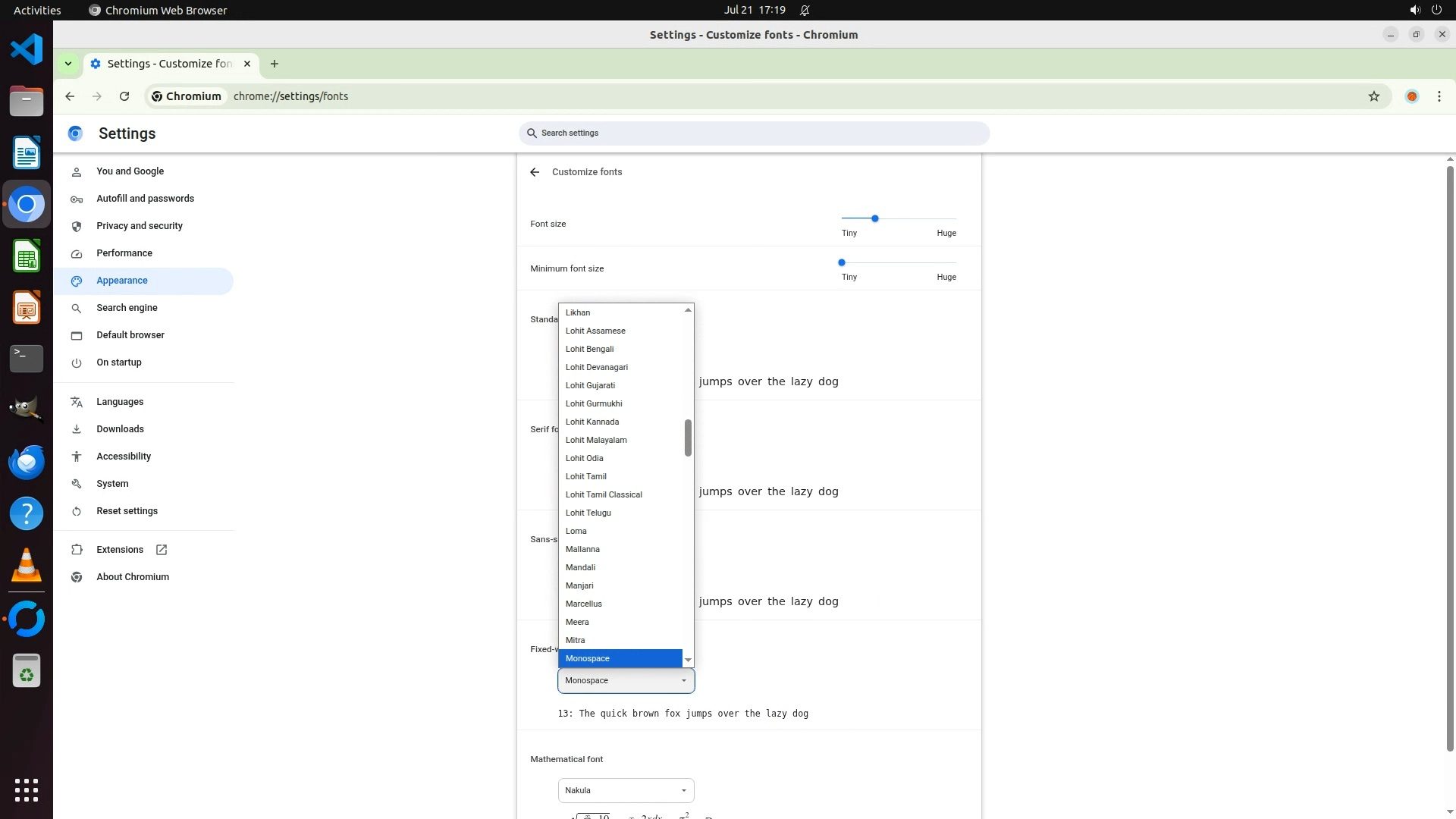Select Lohit Tamil Classical from font list

tap(604, 494)
